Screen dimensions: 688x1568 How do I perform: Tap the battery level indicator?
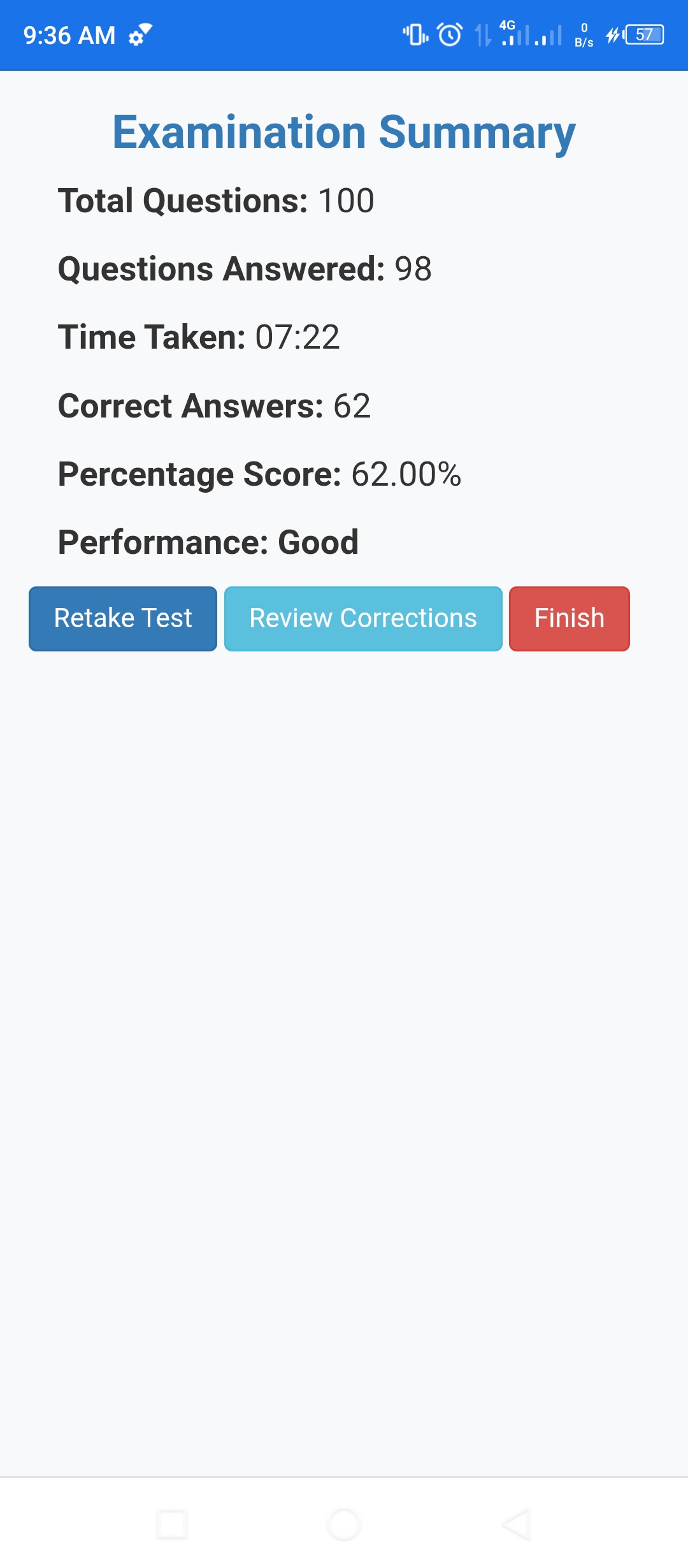[644, 34]
